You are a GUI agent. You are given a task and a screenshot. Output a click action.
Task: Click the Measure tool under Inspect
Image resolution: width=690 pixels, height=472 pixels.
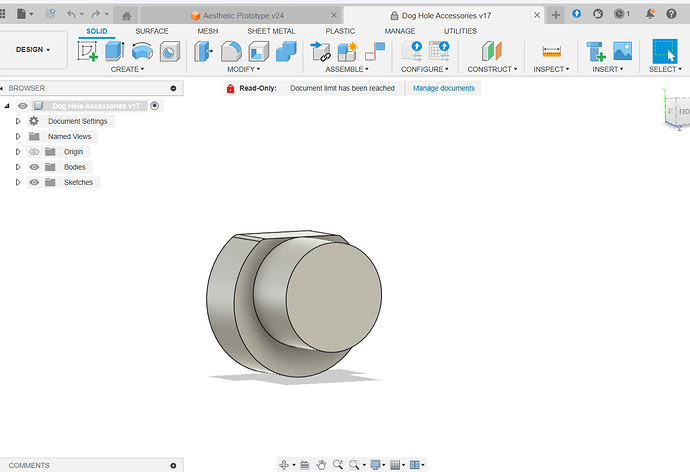[x=551, y=52]
